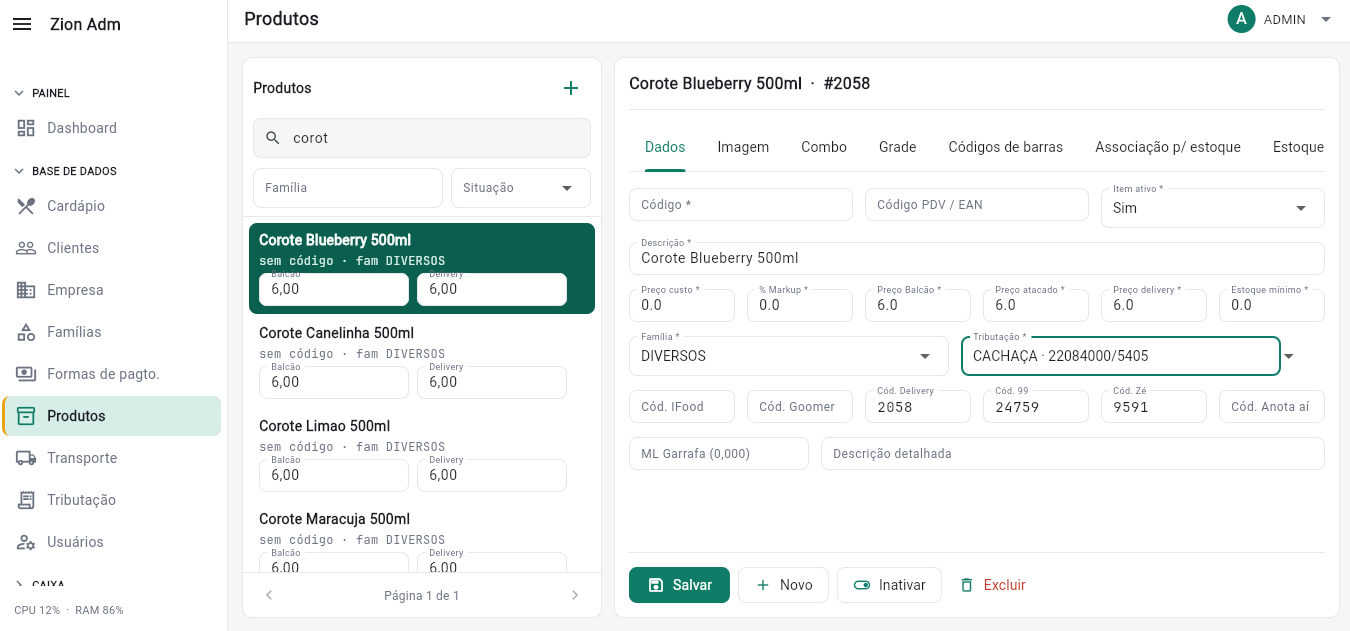Select Corote Limao 500ml in list
Viewport: 1350px width, 631px height.
422,454
